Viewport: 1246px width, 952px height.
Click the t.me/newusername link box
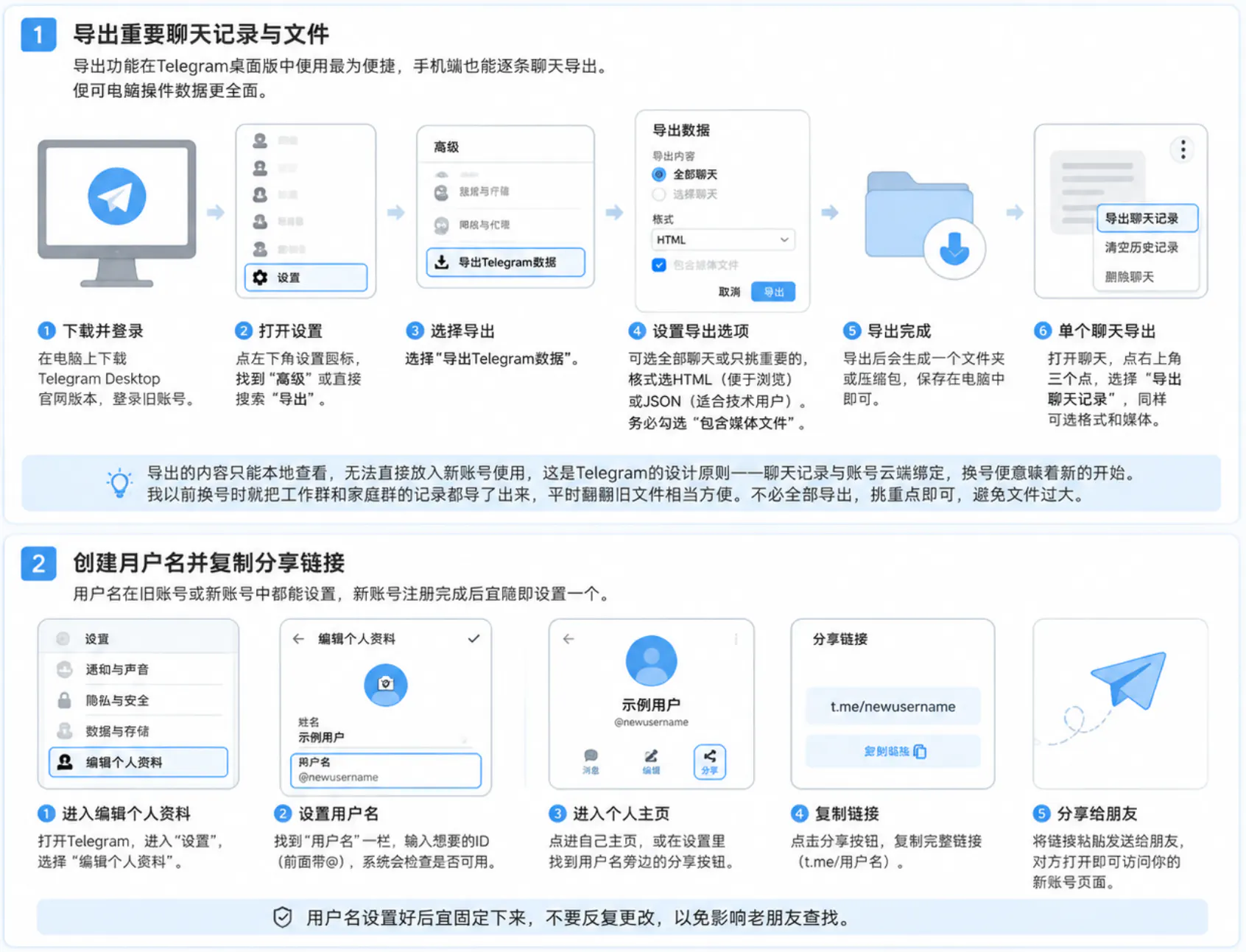click(893, 707)
